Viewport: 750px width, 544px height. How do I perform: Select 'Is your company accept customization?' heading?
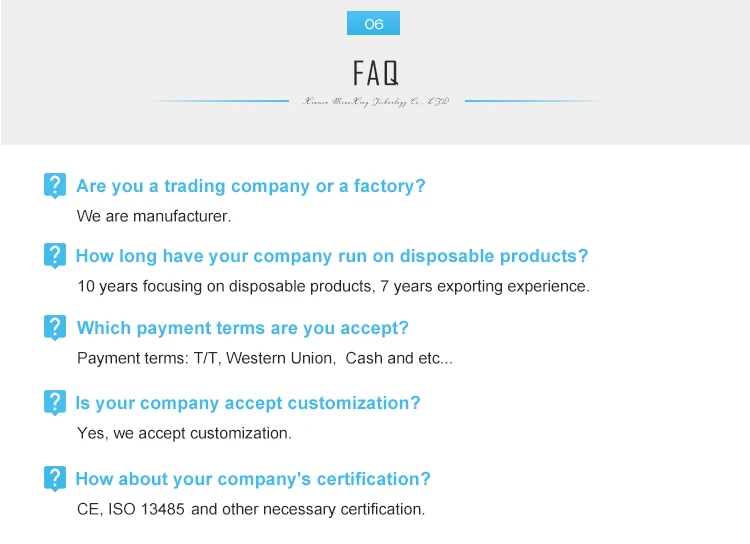point(248,403)
